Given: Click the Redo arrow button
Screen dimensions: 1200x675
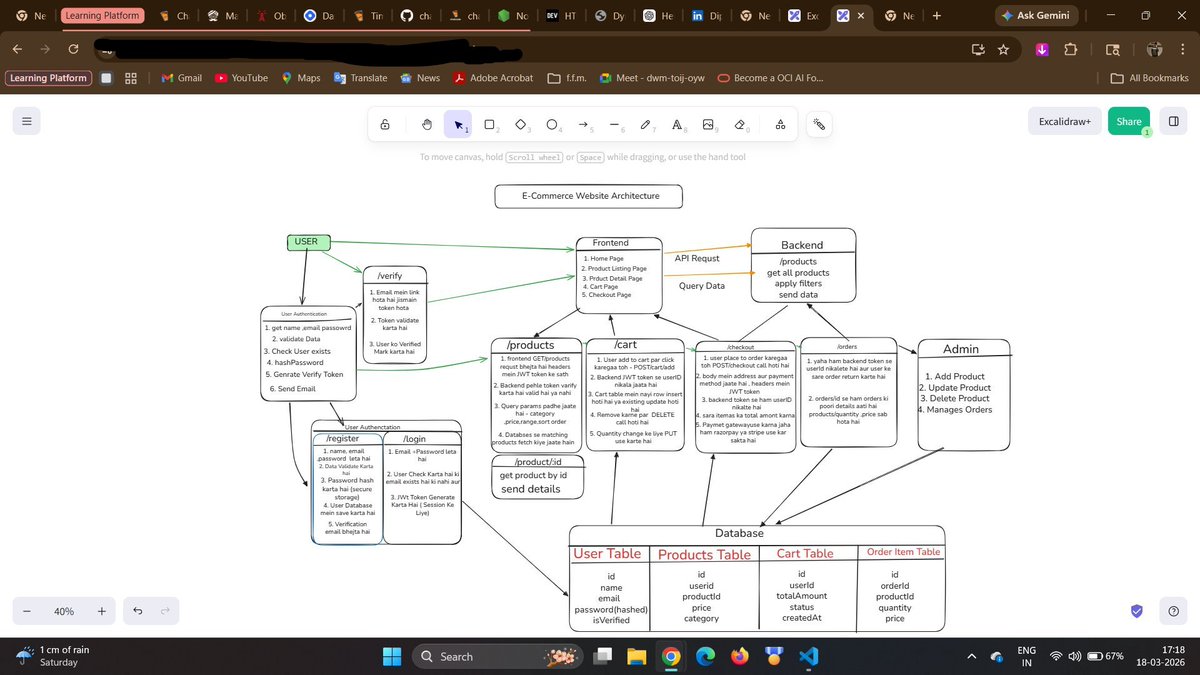Looking at the screenshot, I should (x=165, y=611).
